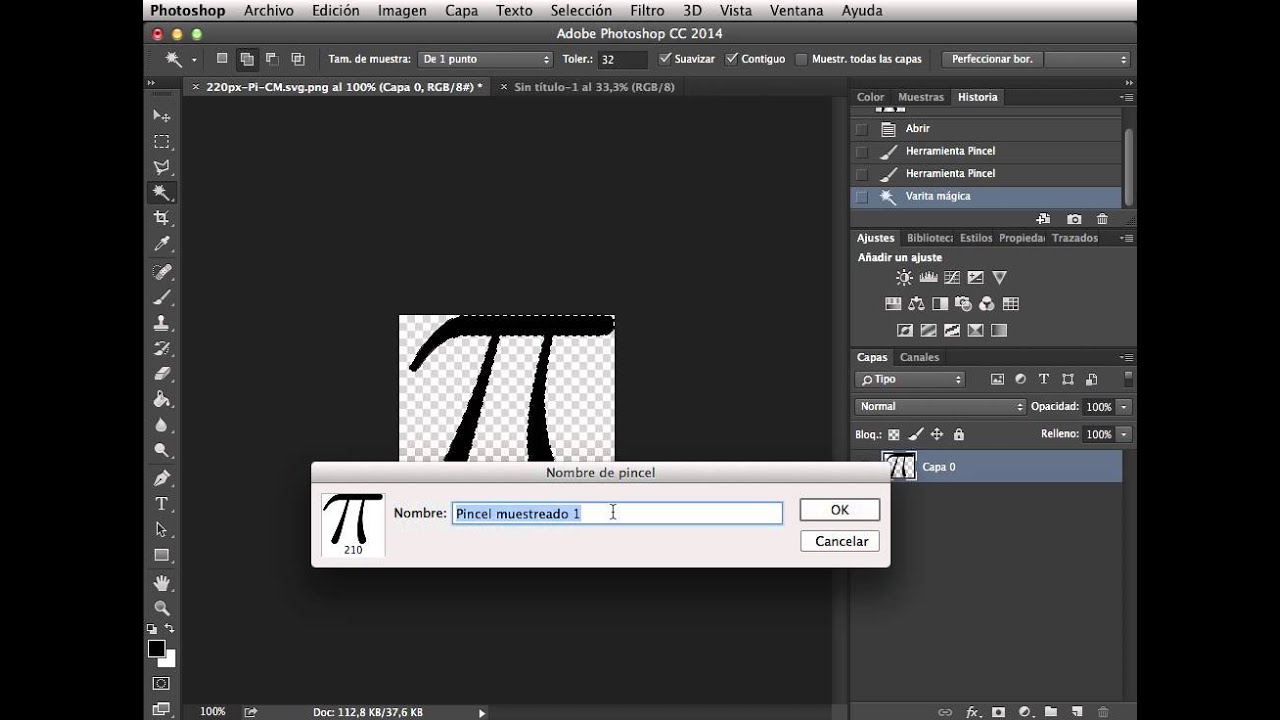Screen dimensions: 1280x720
Task: Select the Hand tool
Action: click(161, 582)
